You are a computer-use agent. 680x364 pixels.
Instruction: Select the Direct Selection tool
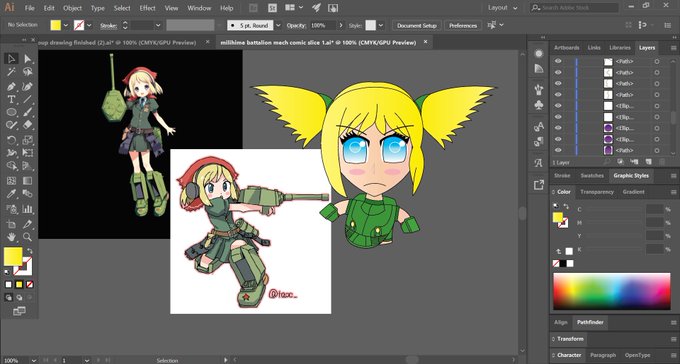pos(27,59)
